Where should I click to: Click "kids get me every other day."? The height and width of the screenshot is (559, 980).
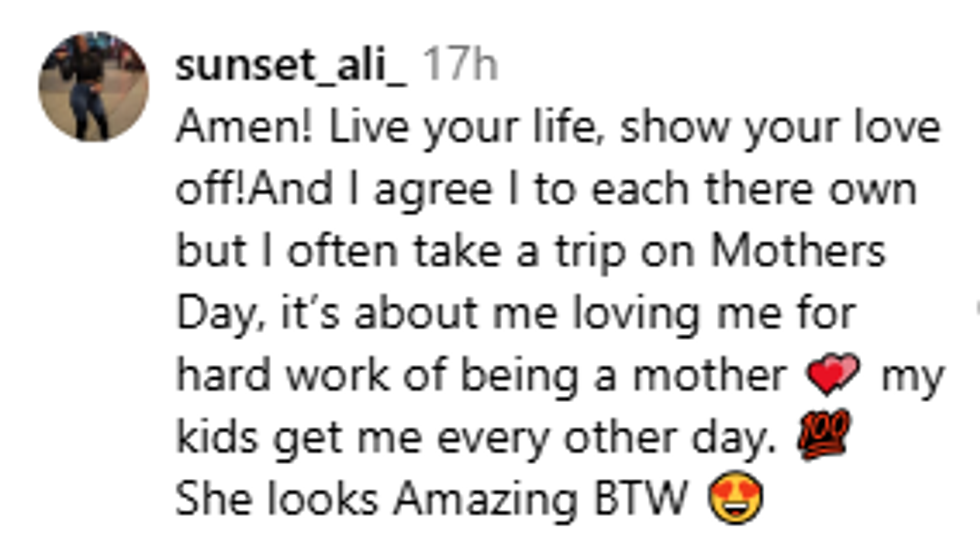[x=476, y=438]
